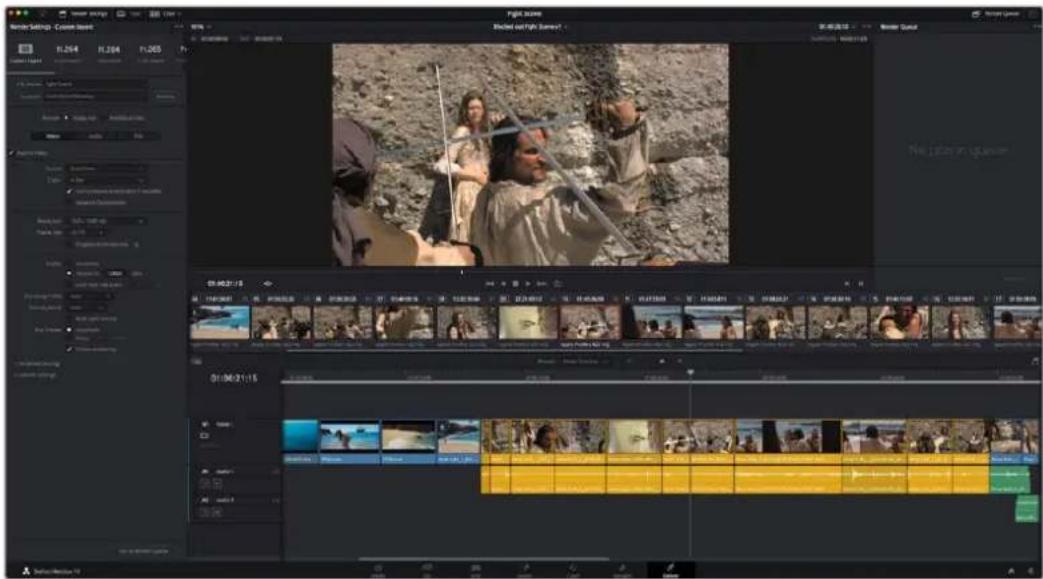Screen dimensions: 1043x579
Task: Open the viewer zoom percentage dropdown
Action: tap(201, 27)
